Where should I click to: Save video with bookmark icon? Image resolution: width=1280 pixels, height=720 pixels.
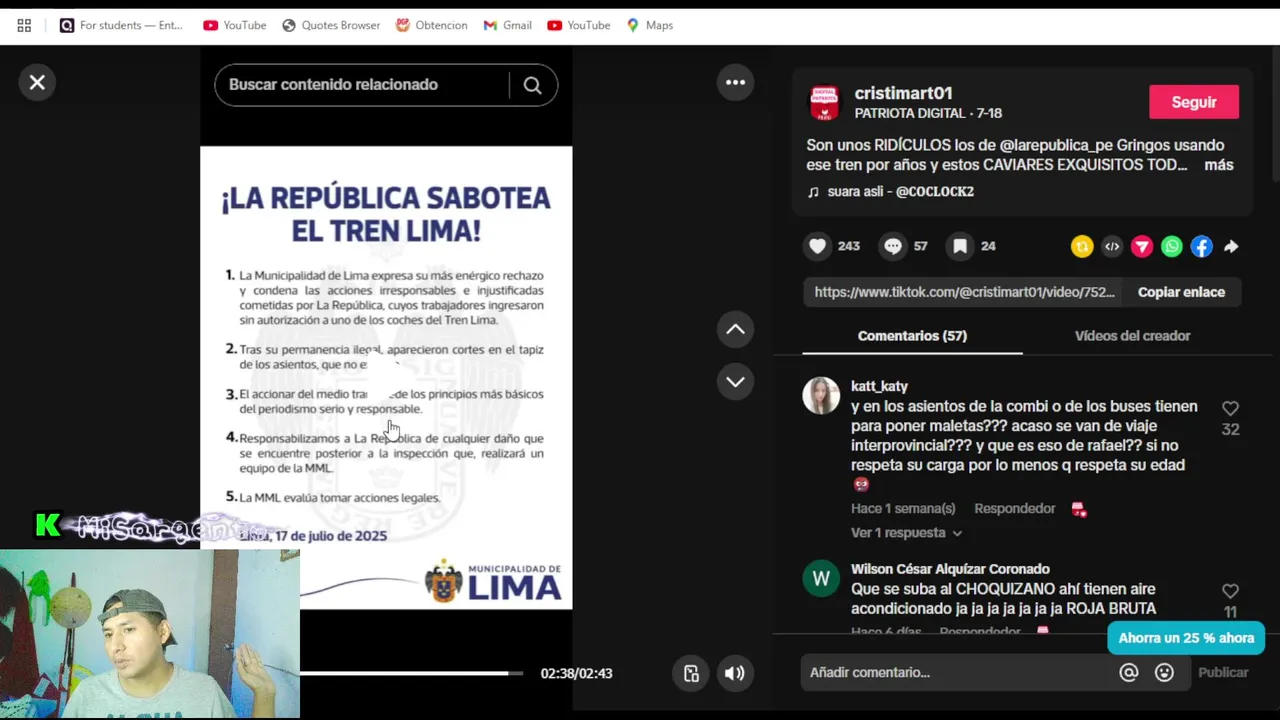960,246
